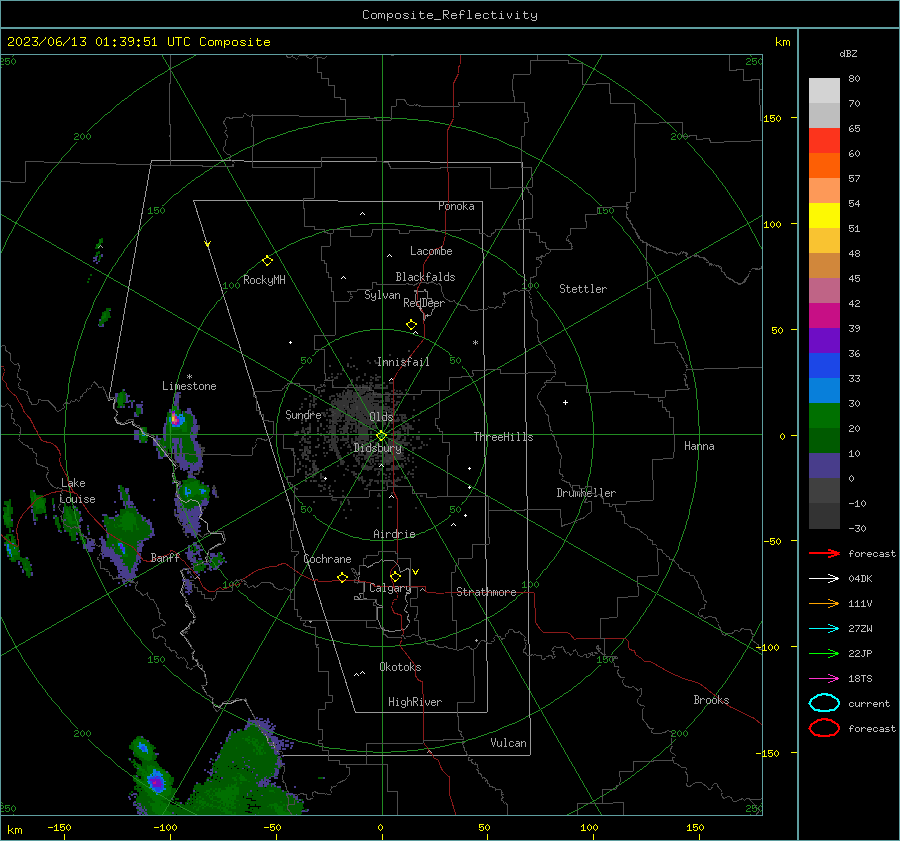Click the Innisfail town label
This screenshot has width=900, height=841.
(403, 362)
